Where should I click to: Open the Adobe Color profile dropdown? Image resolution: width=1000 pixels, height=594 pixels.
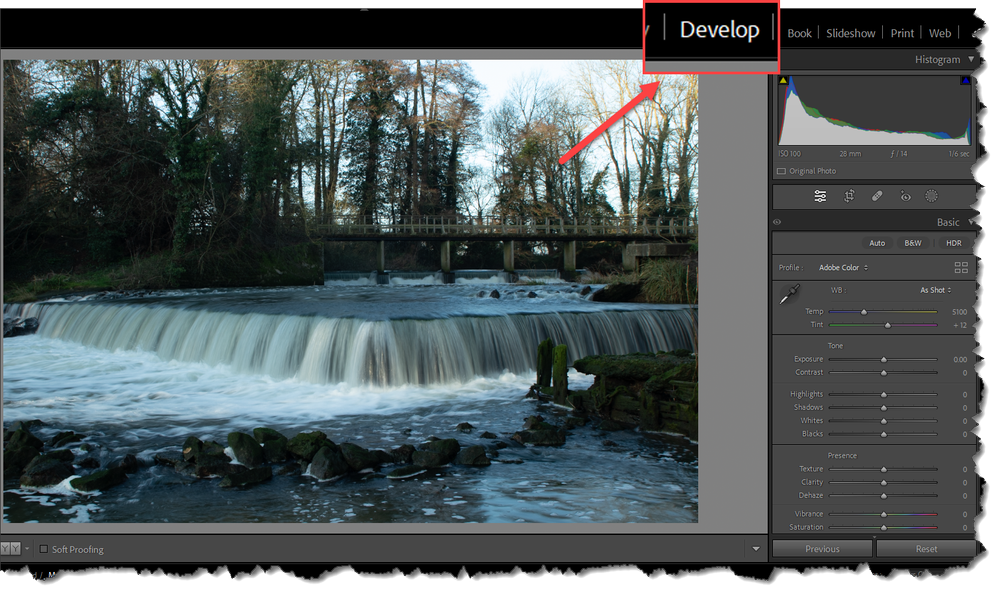pyautogui.click(x=843, y=268)
